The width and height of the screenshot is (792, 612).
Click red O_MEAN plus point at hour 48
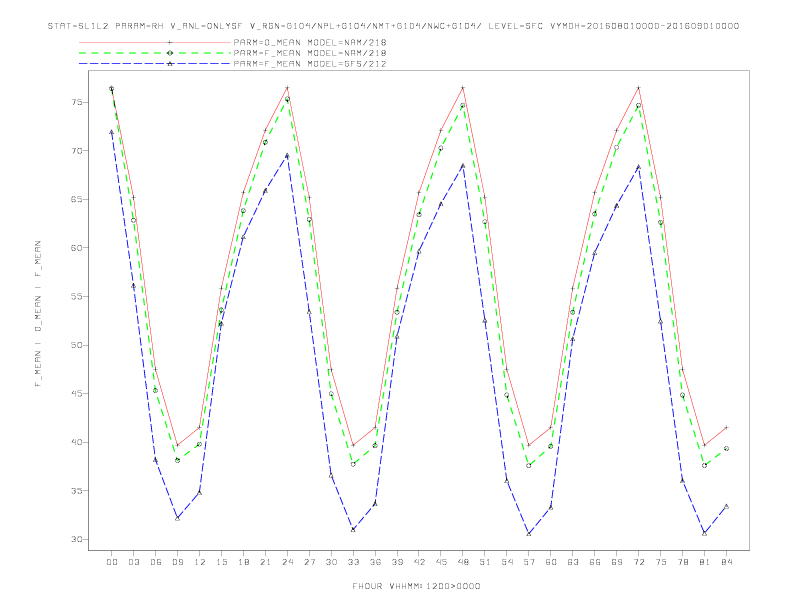click(463, 88)
